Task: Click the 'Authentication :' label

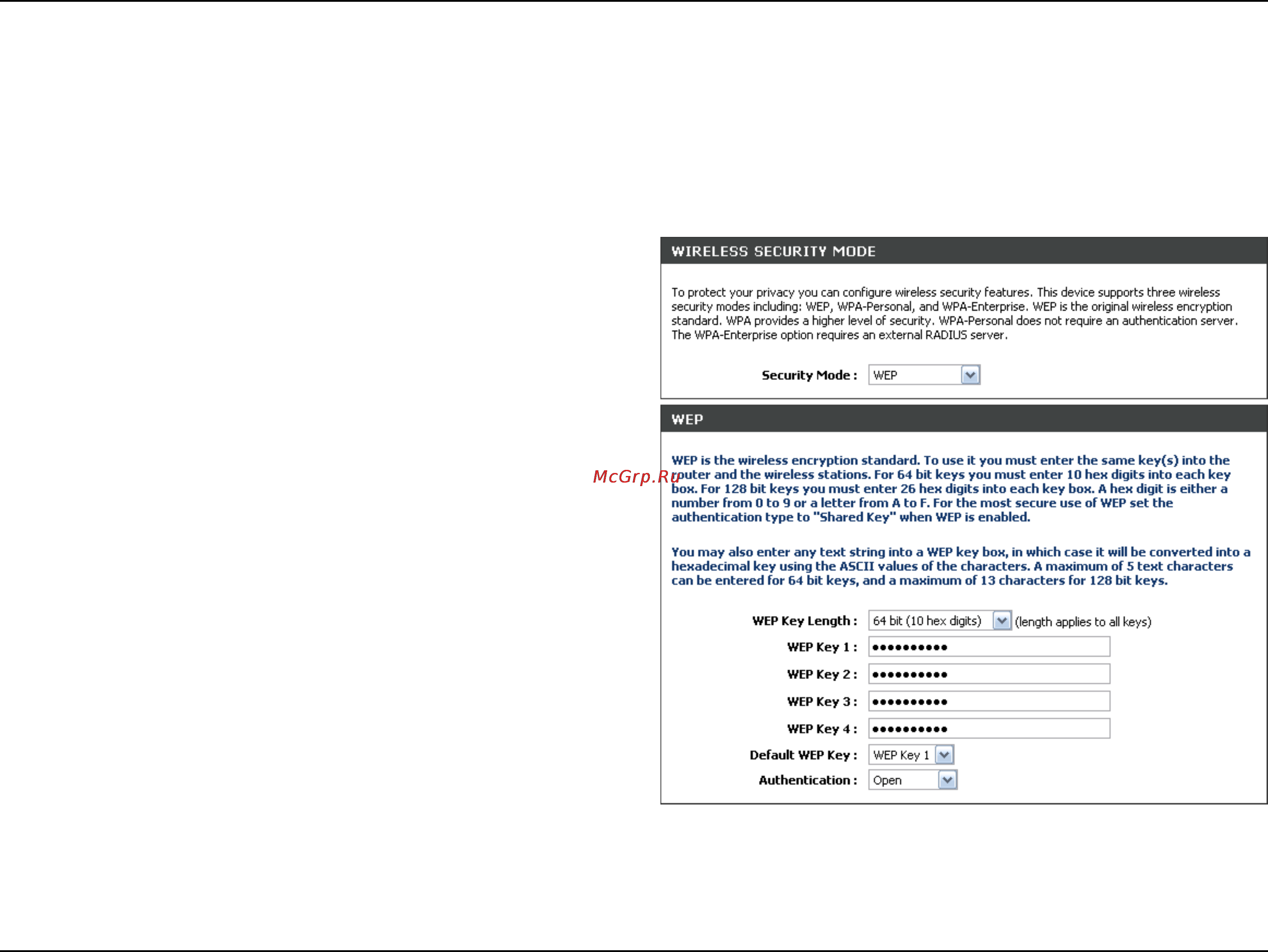Action: (808, 780)
